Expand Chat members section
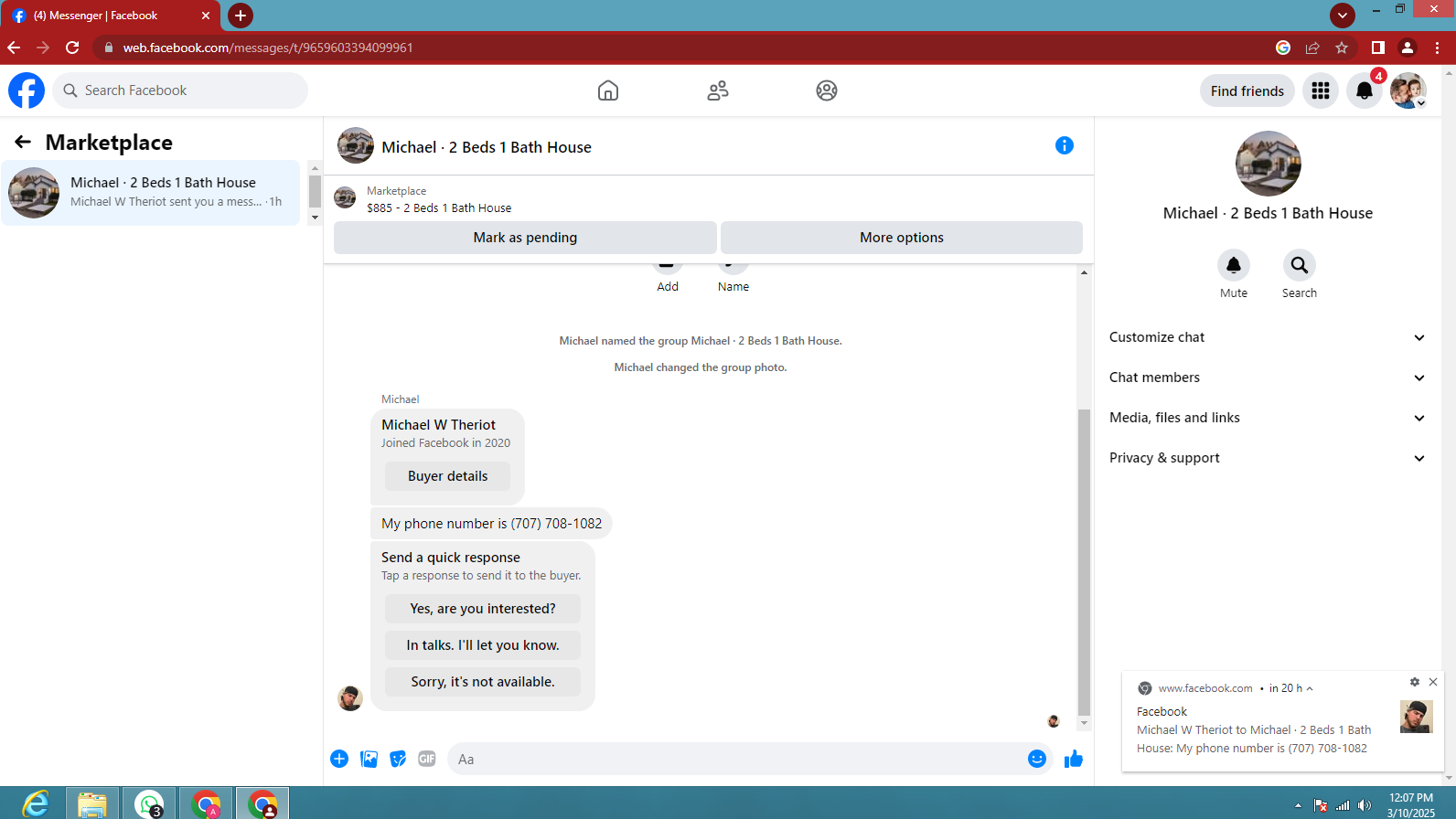Screen dimensions: 1456x819 pyautogui.click(x=1268, y=378)
